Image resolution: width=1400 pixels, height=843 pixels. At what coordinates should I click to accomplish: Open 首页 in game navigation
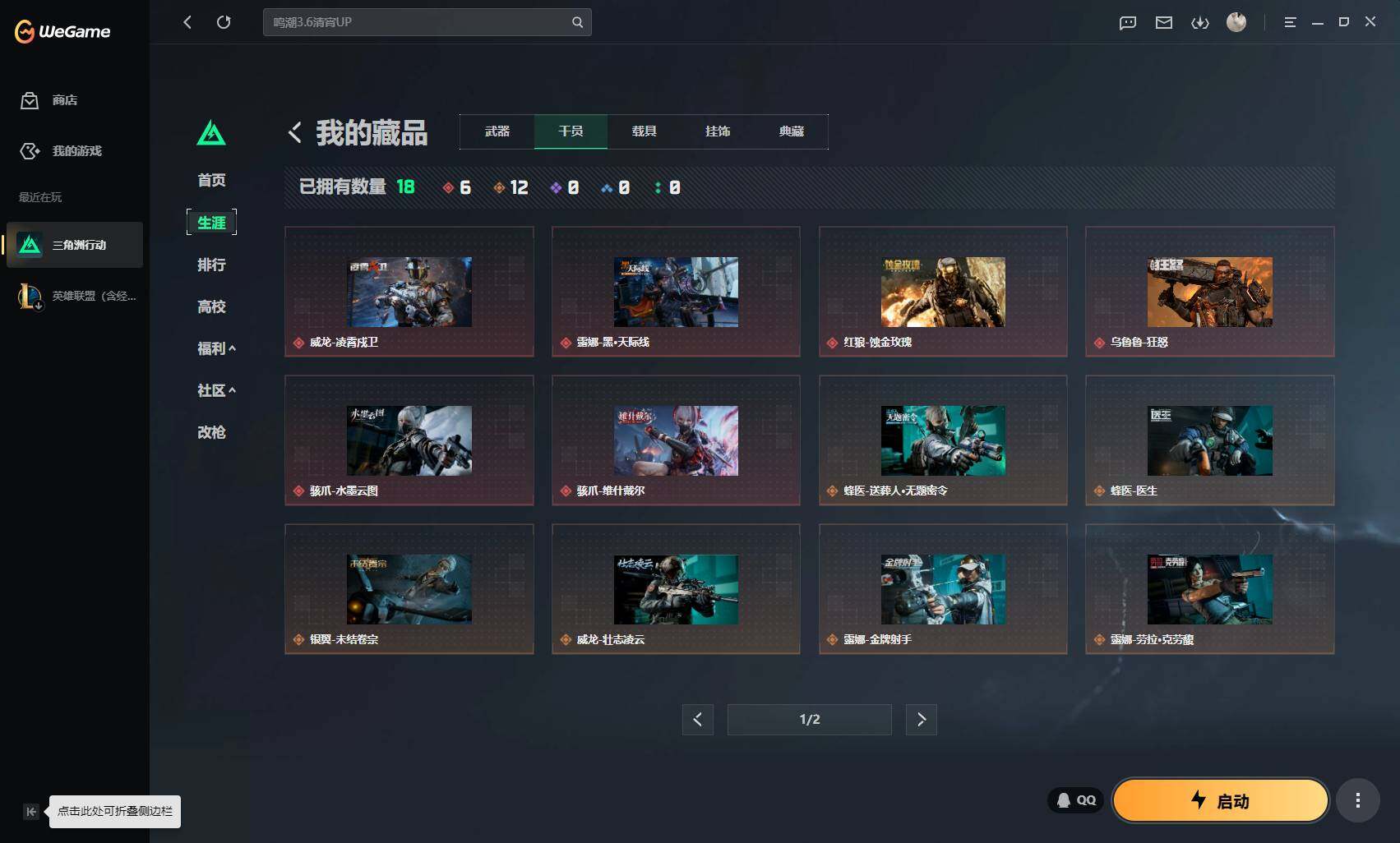[211, 180]
